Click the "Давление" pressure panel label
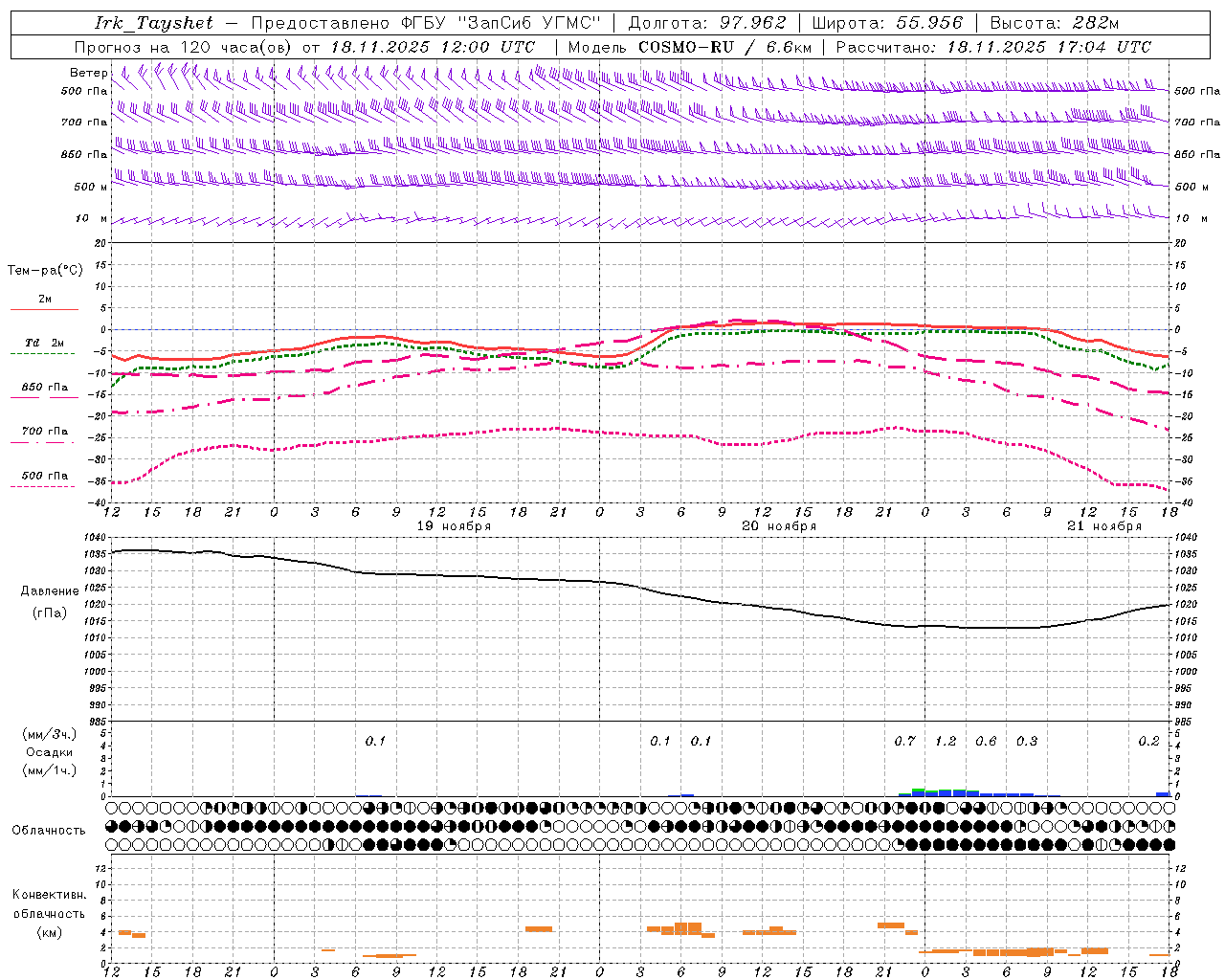 pos(50,591)
